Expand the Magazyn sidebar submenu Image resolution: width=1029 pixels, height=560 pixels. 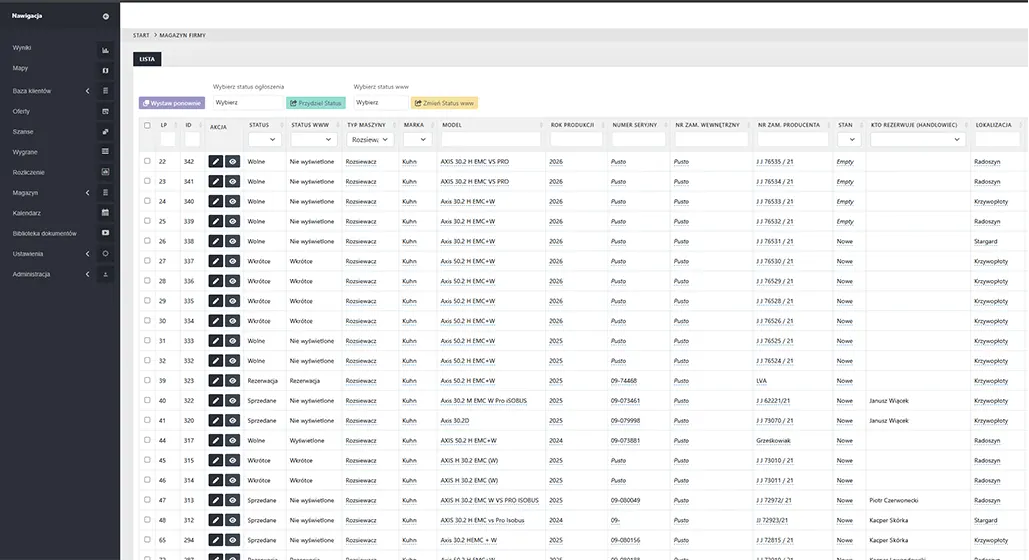pos(87,192)
